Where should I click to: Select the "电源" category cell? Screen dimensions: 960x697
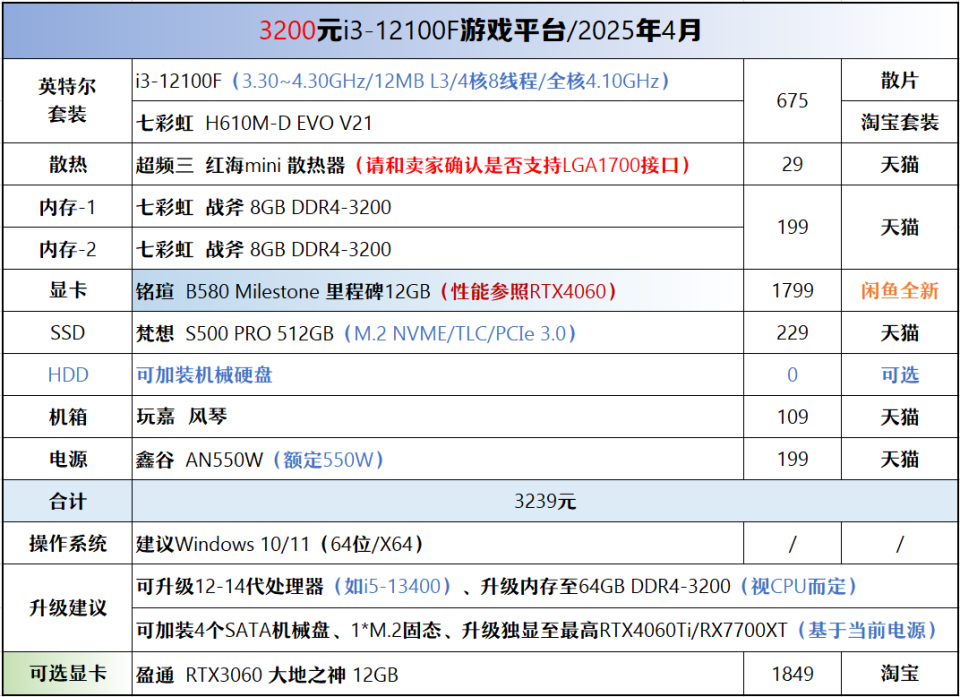coord(67,459)
